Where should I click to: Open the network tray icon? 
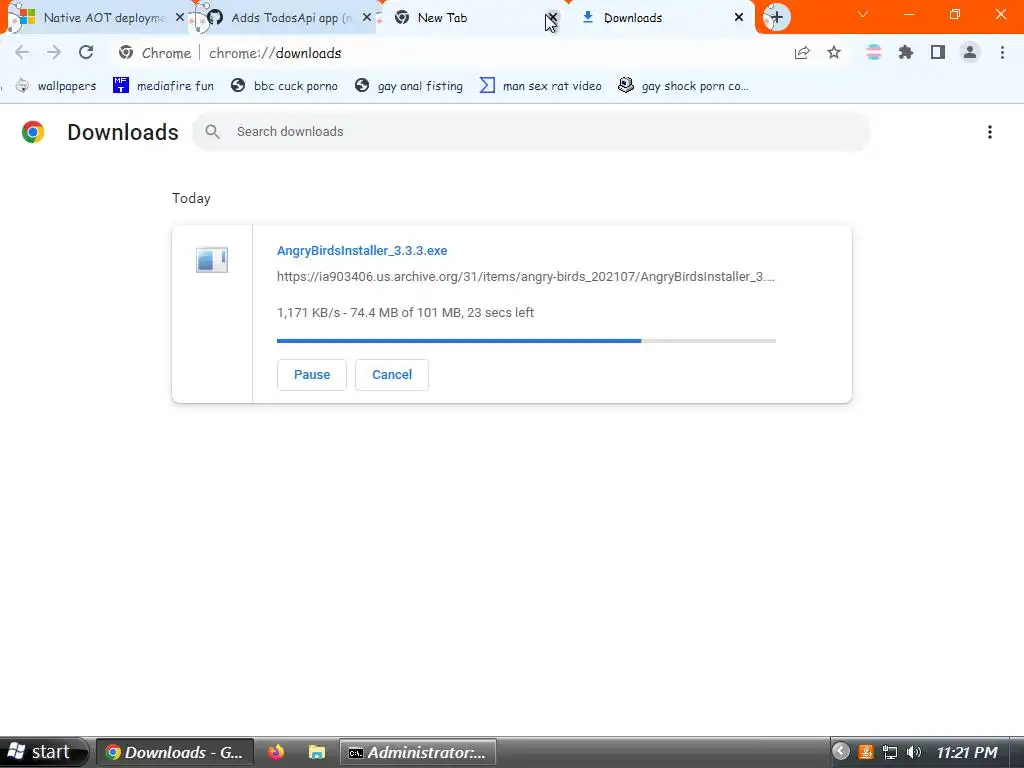[889, 752]
